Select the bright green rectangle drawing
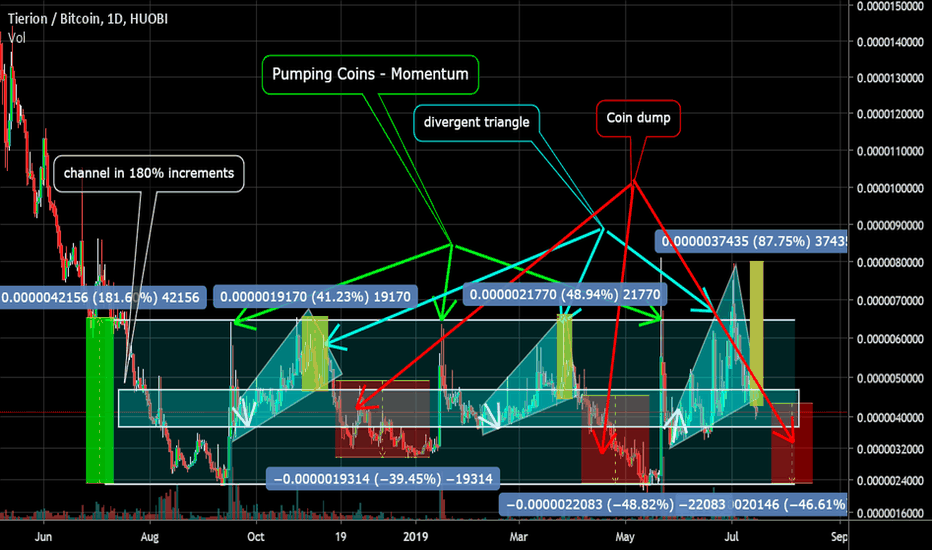This screenshot has height=550, width=932. pos(100,400)
